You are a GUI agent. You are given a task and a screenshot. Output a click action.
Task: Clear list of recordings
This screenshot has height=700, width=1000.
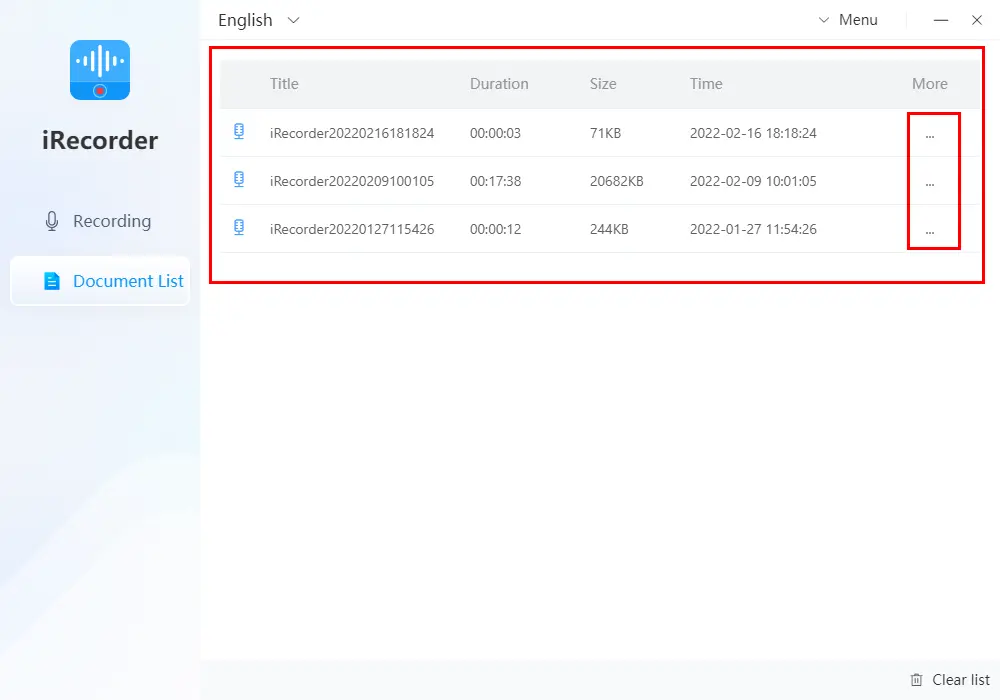pos(960,680)
